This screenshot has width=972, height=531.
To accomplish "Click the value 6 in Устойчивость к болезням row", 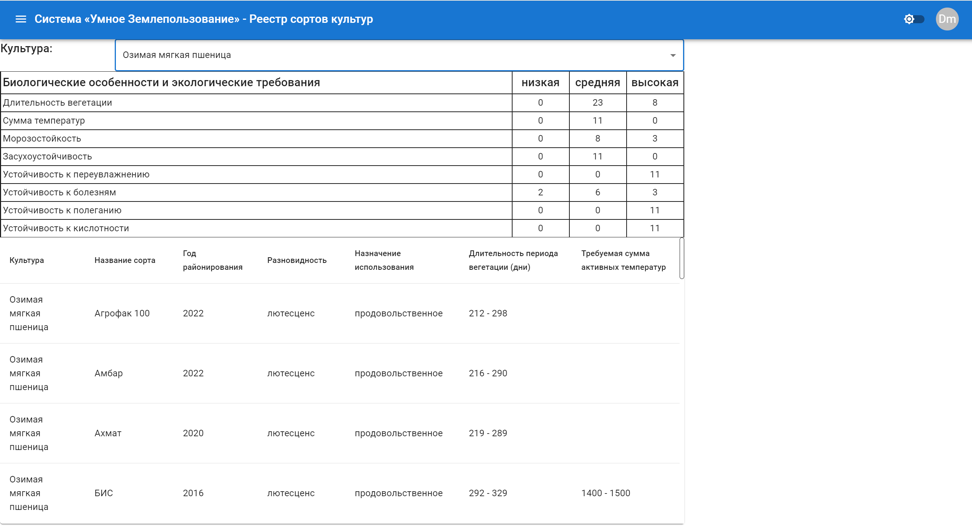I will [x=598, y=193].
